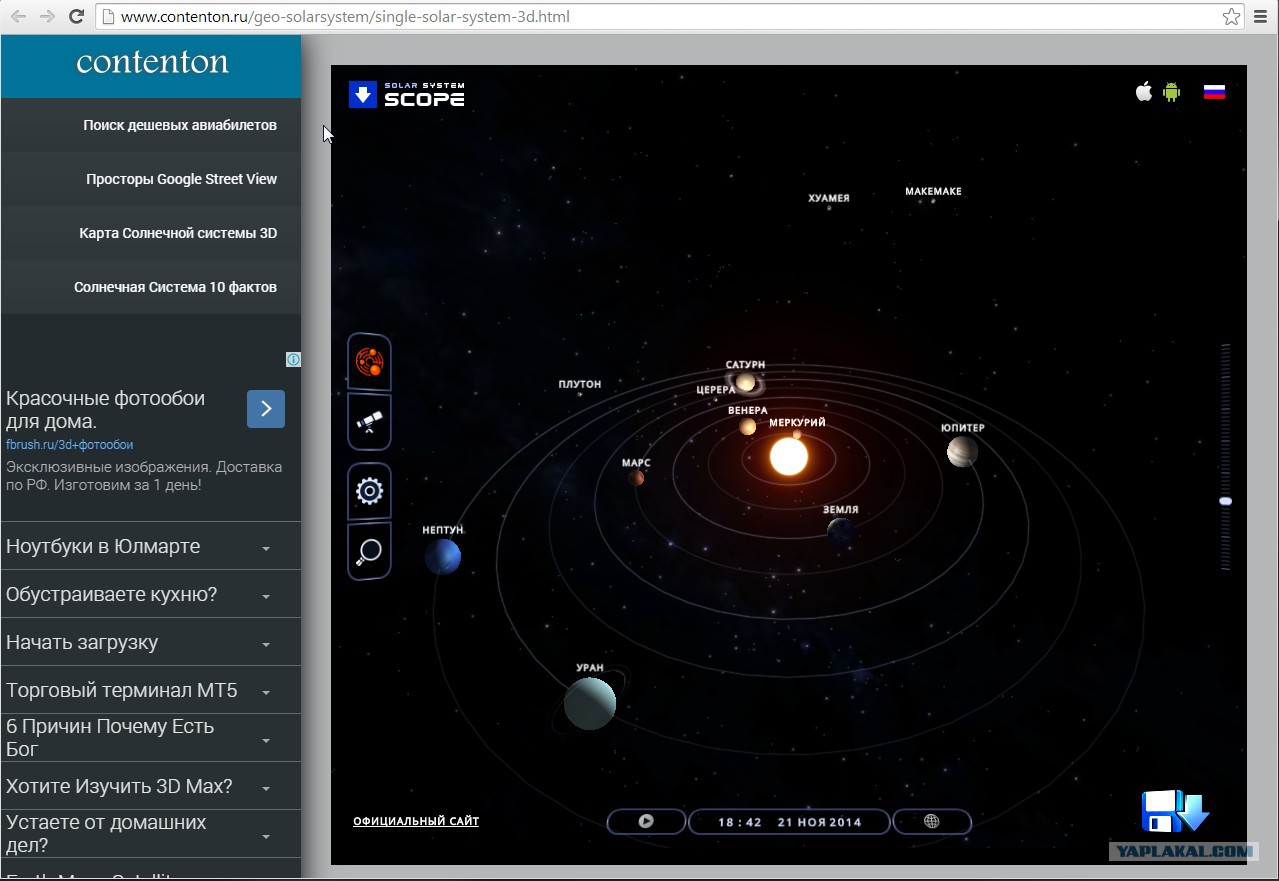Change language via the Russian flag icon
Viewport: 1279px width, 881px height.
(1214, 92)
